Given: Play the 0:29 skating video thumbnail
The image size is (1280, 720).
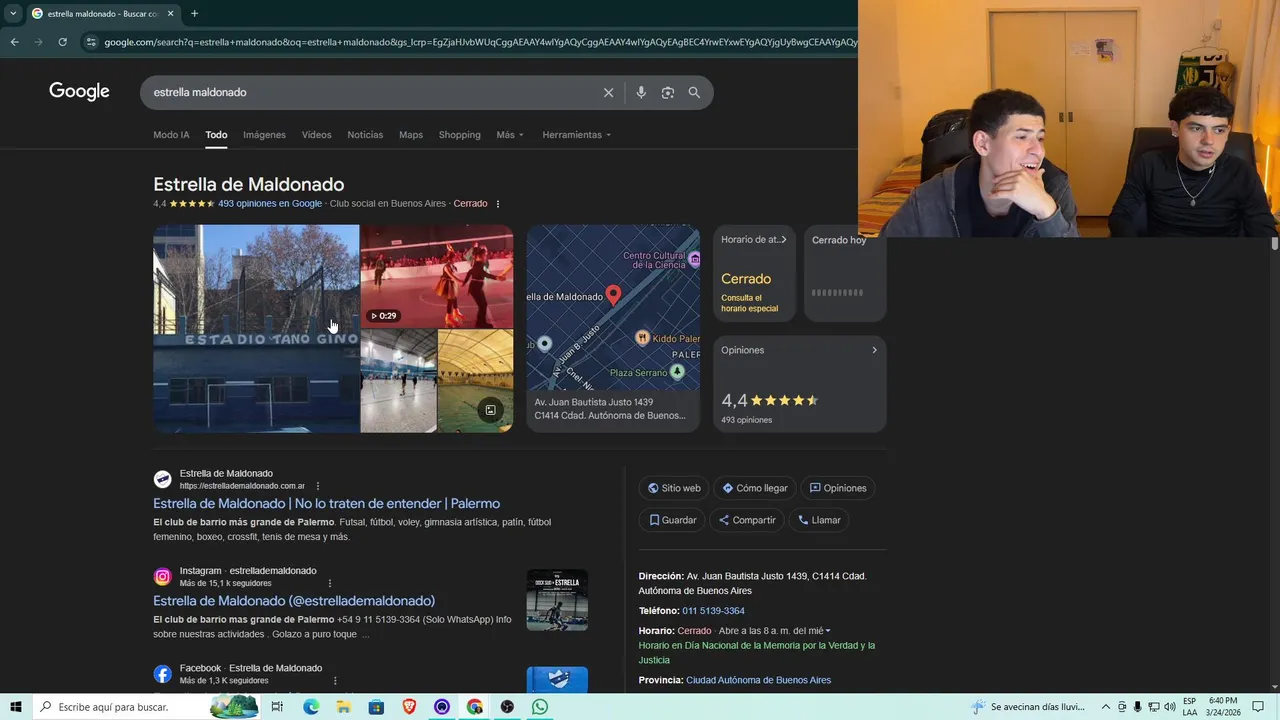Looking at the screenshot, I should [x=437, y=276].
